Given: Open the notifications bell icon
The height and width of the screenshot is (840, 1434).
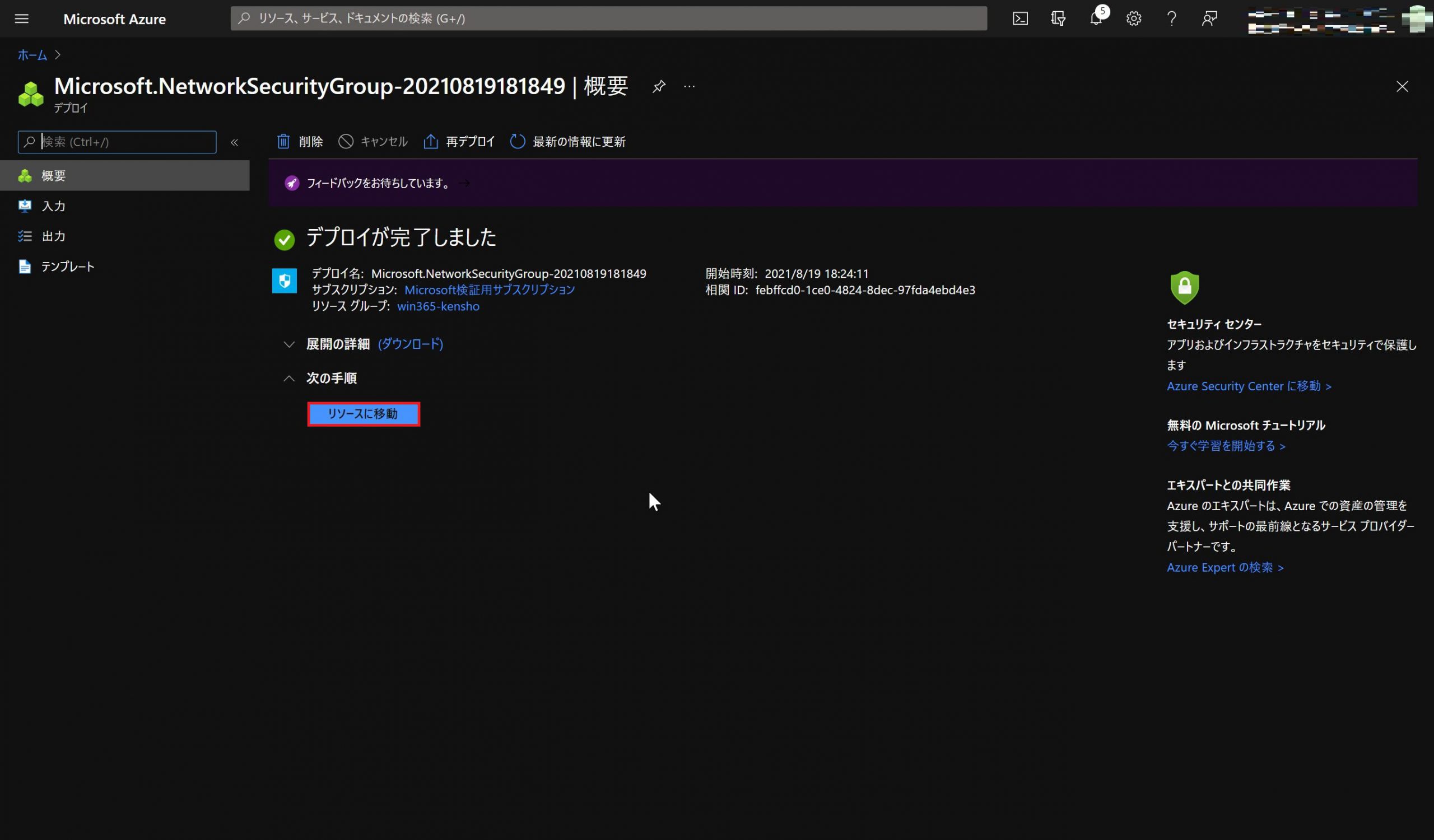Looking at the screenshot, I should point(1096,19).
